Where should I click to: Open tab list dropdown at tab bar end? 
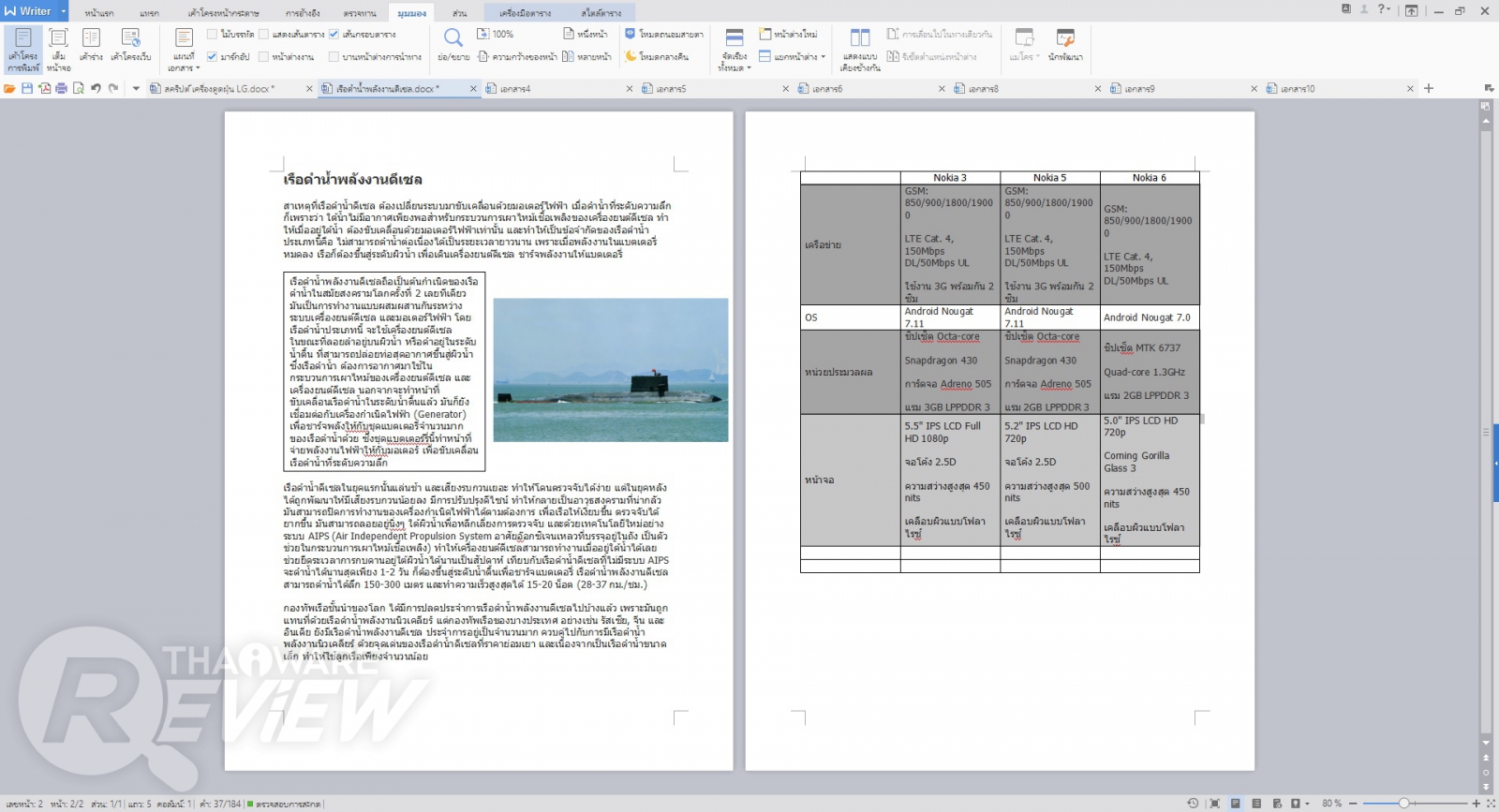tap(1489, 88)
